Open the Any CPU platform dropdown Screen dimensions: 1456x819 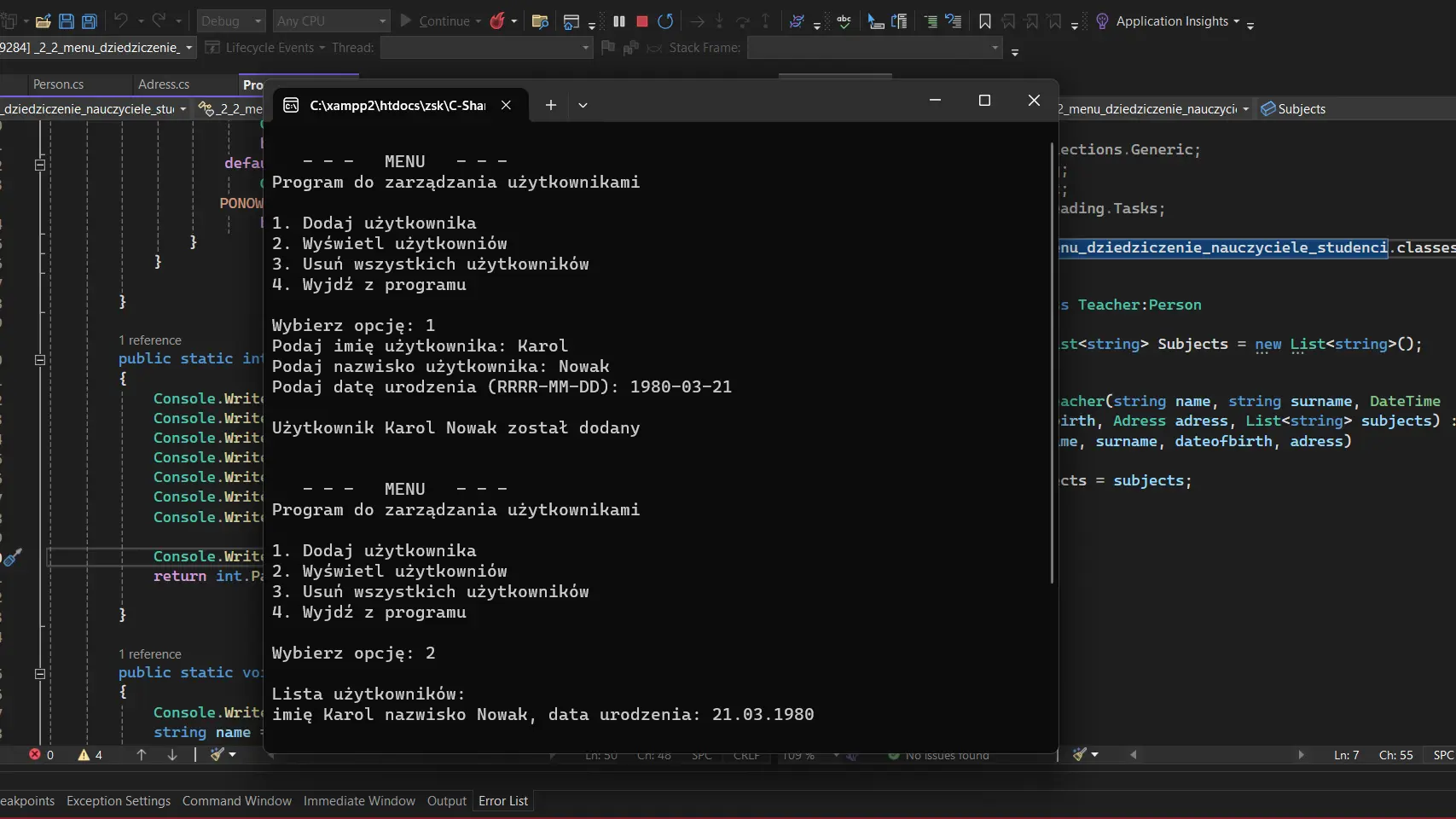pos(331,21)
